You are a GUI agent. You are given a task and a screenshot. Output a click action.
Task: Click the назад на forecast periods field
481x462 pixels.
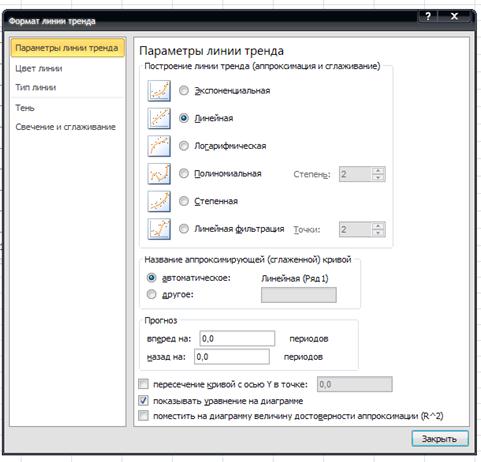(x=232, y=357)
